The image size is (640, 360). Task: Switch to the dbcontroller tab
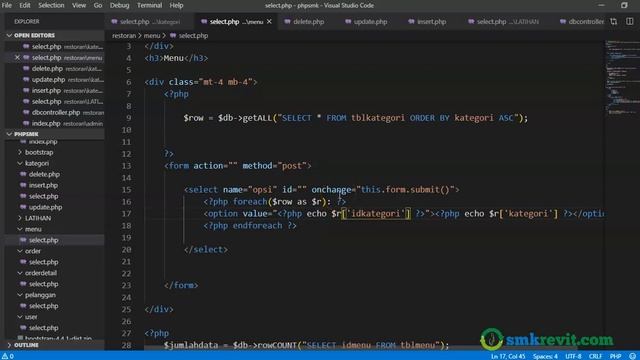tap(581, 22)
